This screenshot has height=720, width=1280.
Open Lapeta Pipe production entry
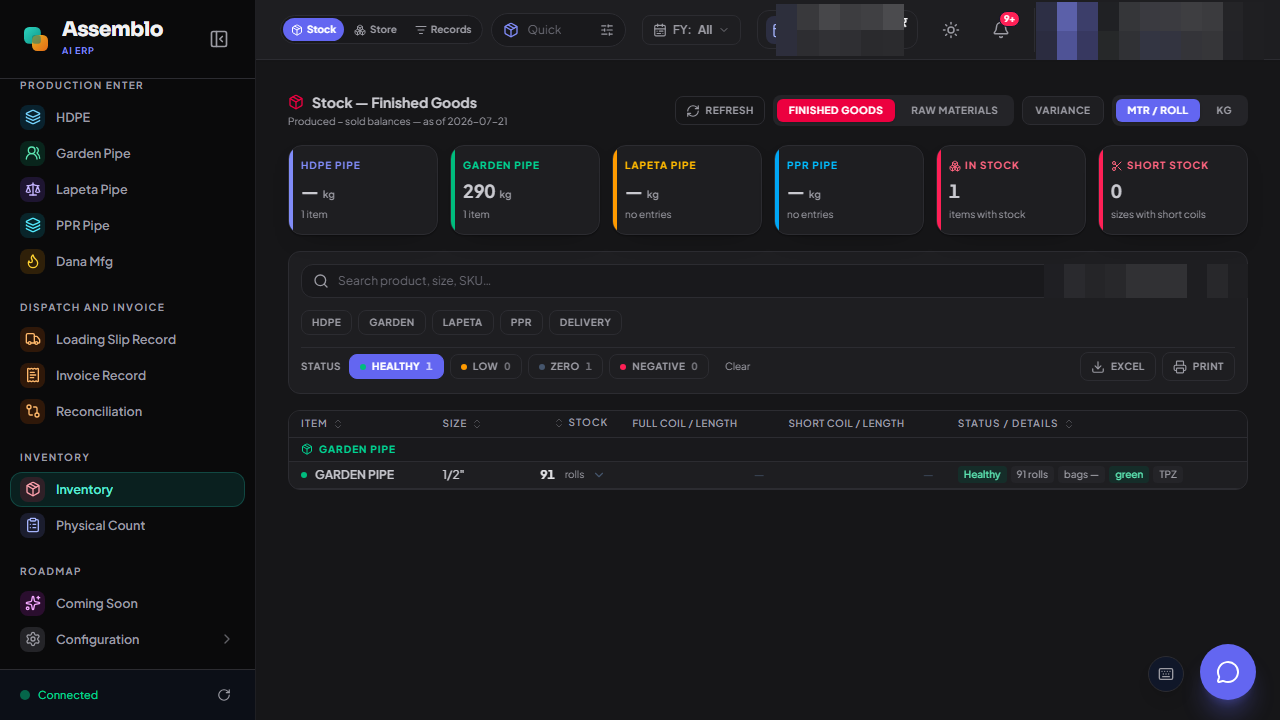127,189
